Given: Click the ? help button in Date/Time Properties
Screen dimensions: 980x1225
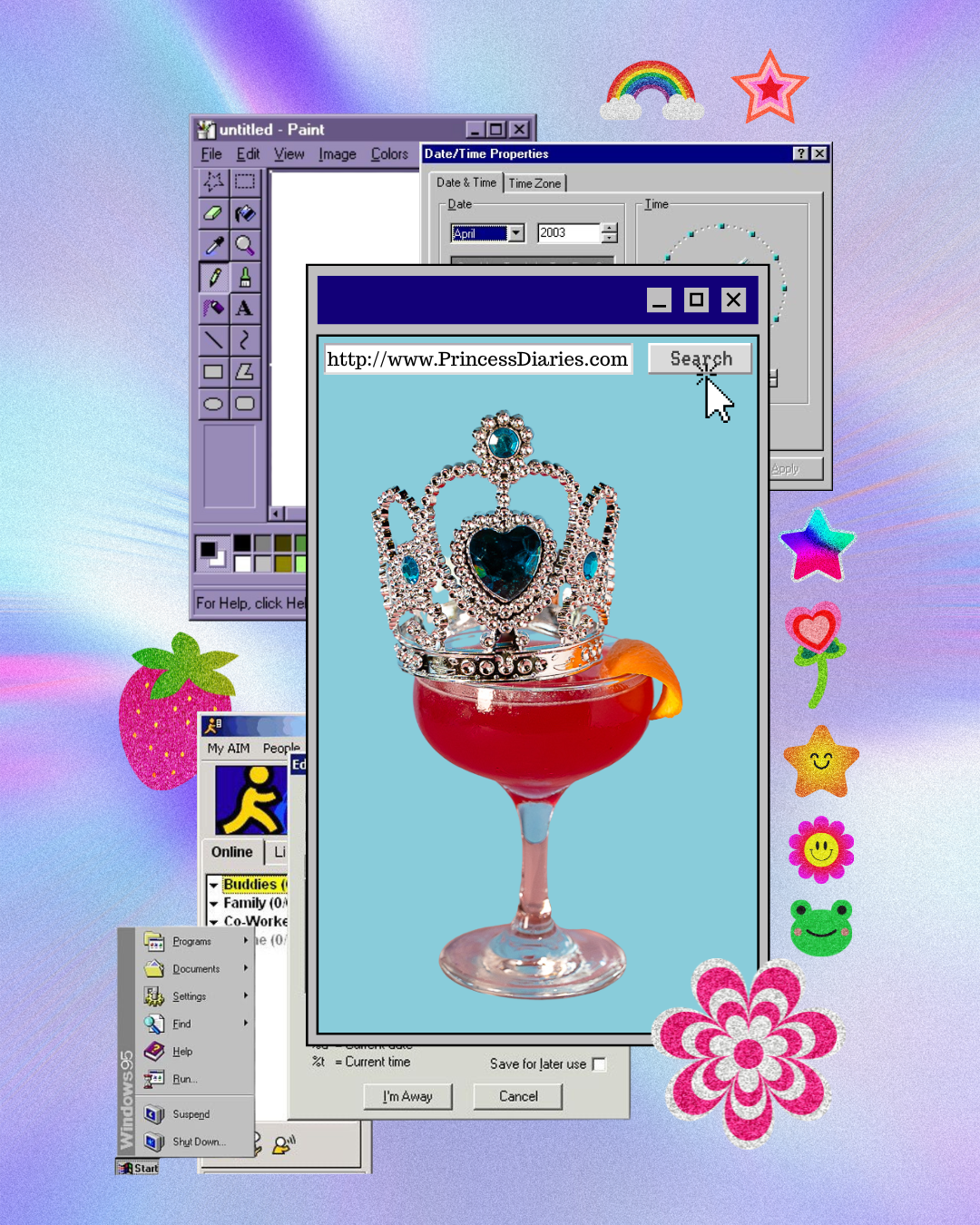Looking at the screenshot, I should (x=800, y=153).
